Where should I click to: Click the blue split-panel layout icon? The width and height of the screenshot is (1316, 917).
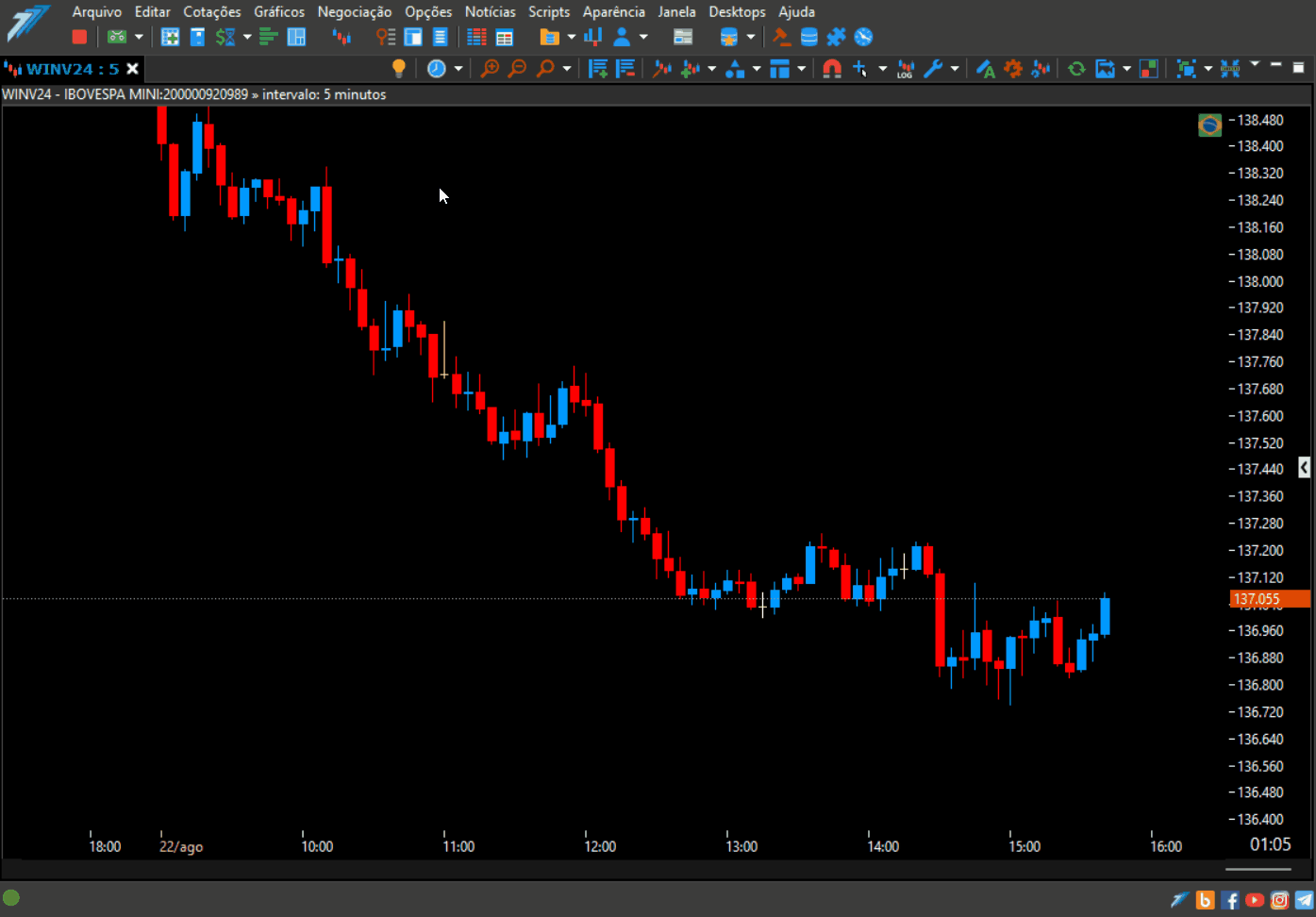tap(296, 37)
